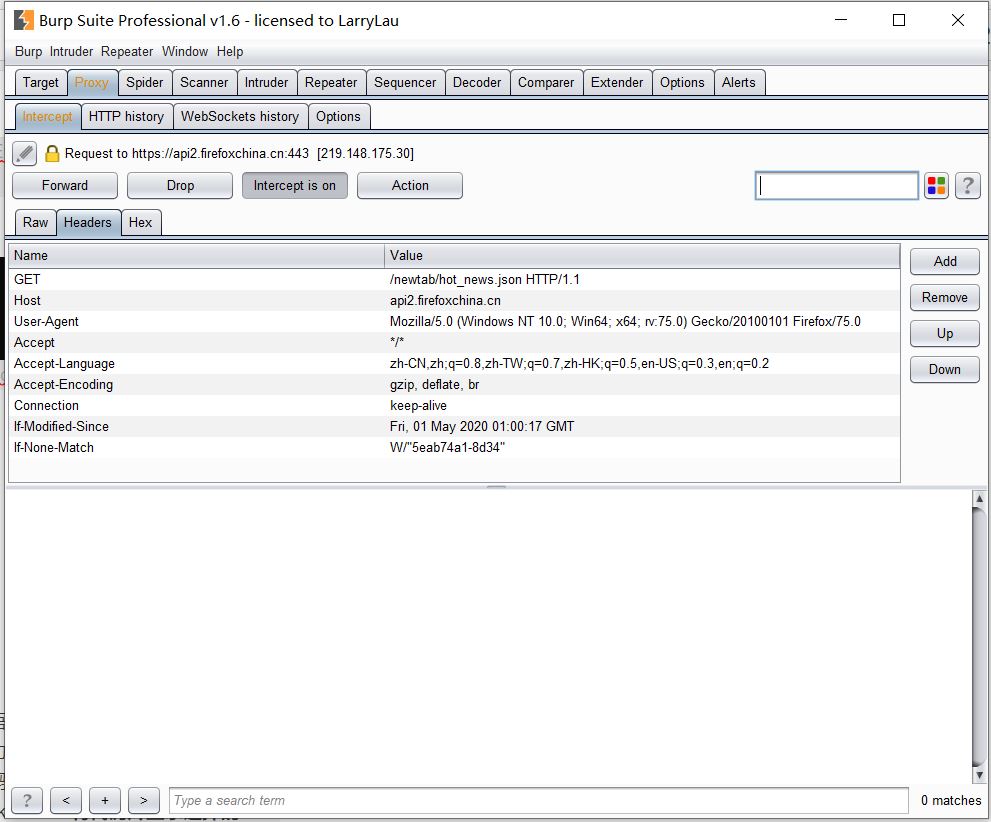991x822 pixels.
Task: Click the comment input field
Action: [x=836, y=186]
